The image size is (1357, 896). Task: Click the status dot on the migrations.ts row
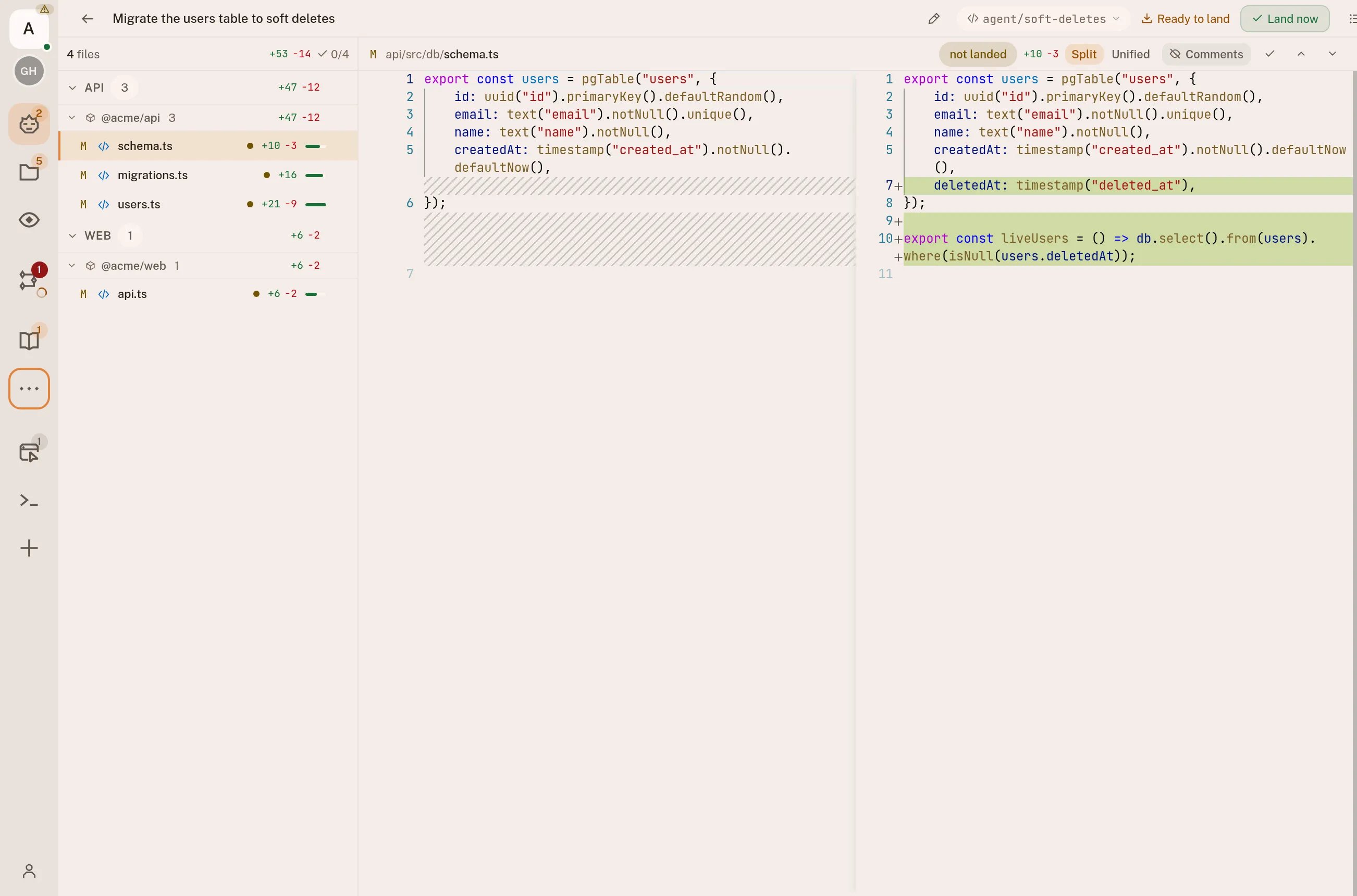[x=266, y=175]
